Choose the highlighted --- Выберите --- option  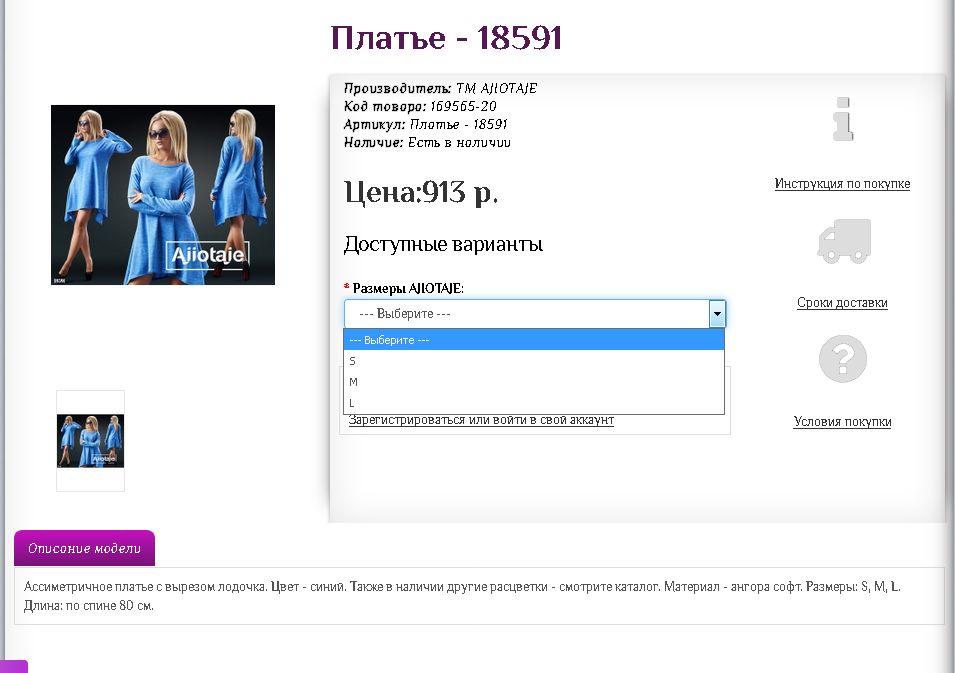pos(534,340)
